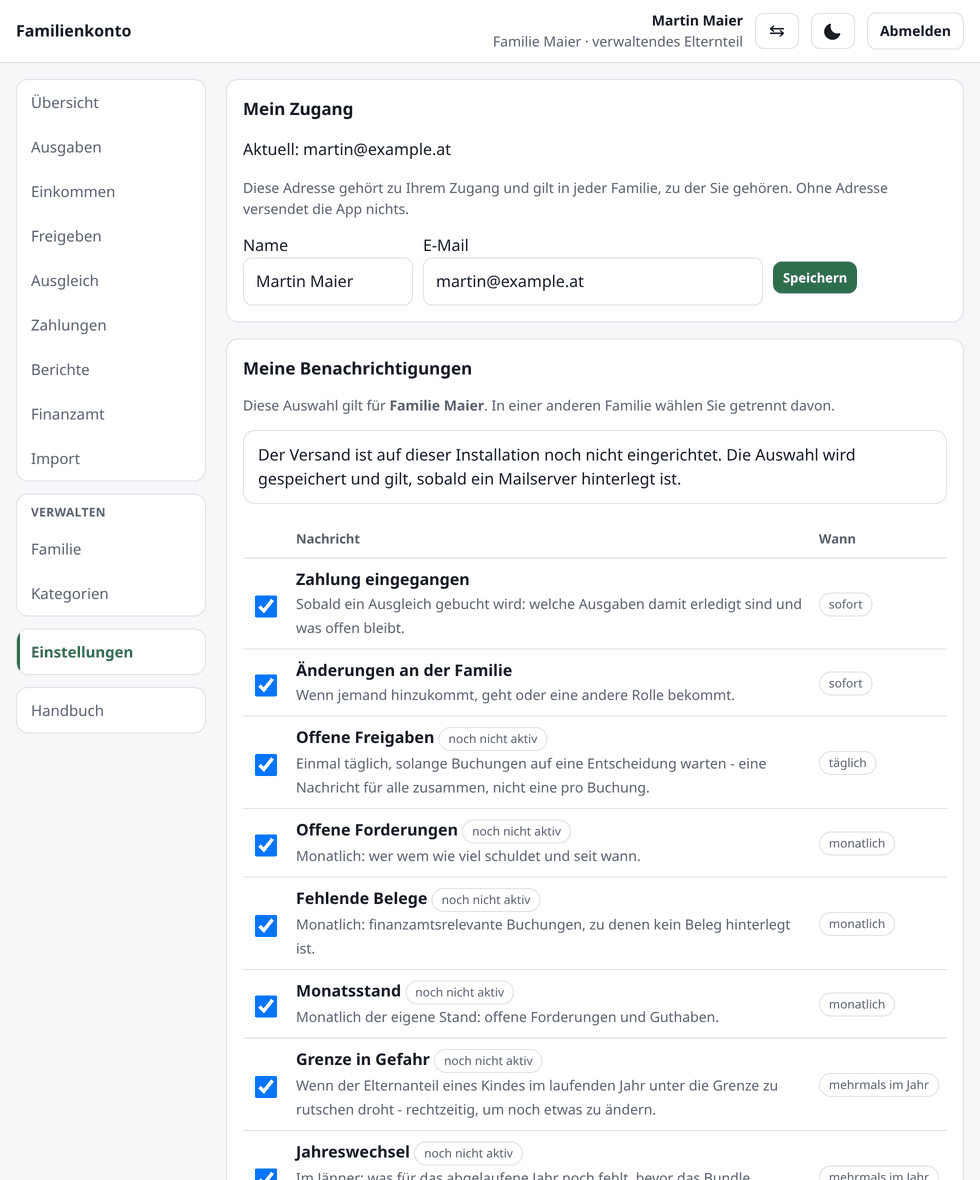Toggle the Offene Freigaben checkbox
Screen dimensions: 980x1180
266,765
